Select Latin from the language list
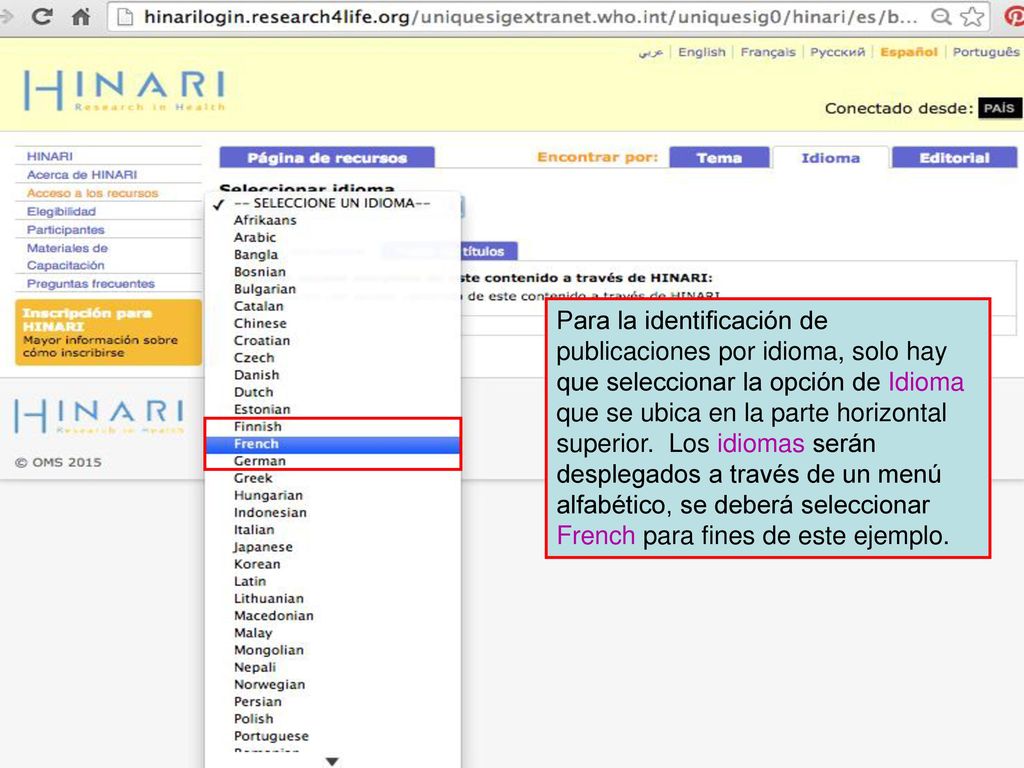The image size is (1024, 768). (332, 581)
